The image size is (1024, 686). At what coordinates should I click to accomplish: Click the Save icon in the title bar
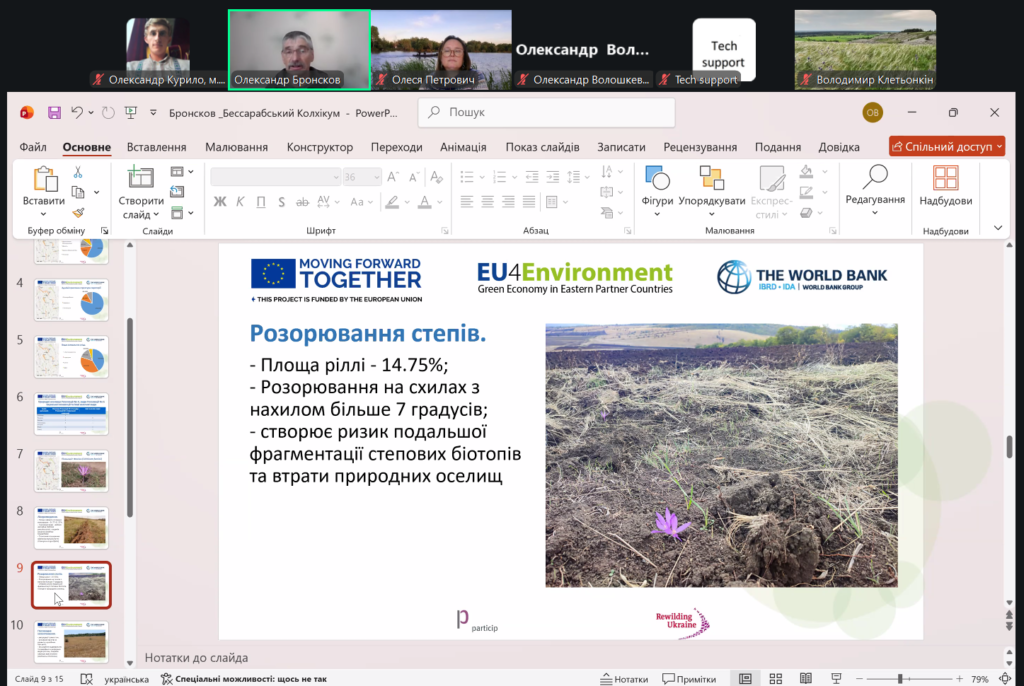pos(54,113)
